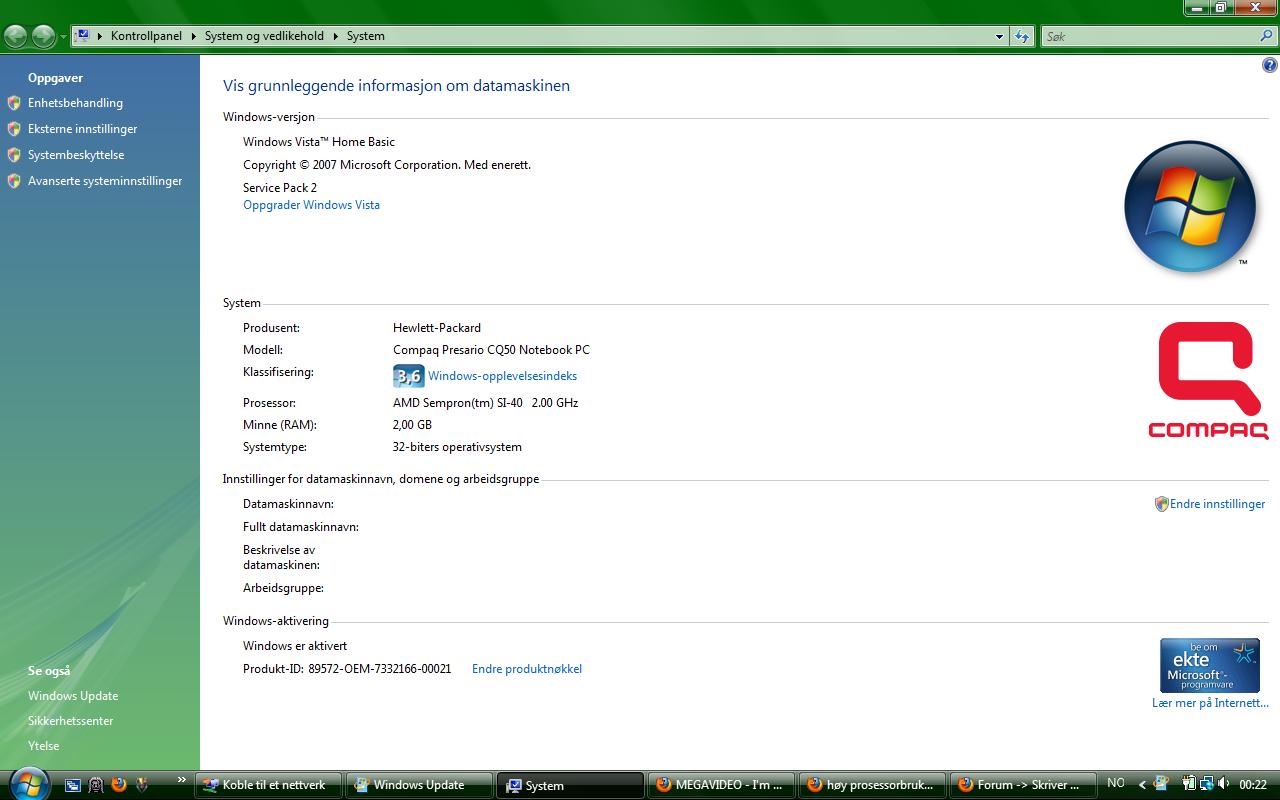Switch to MEGAVIDEO Firefox taskbar button

[721, 785]
